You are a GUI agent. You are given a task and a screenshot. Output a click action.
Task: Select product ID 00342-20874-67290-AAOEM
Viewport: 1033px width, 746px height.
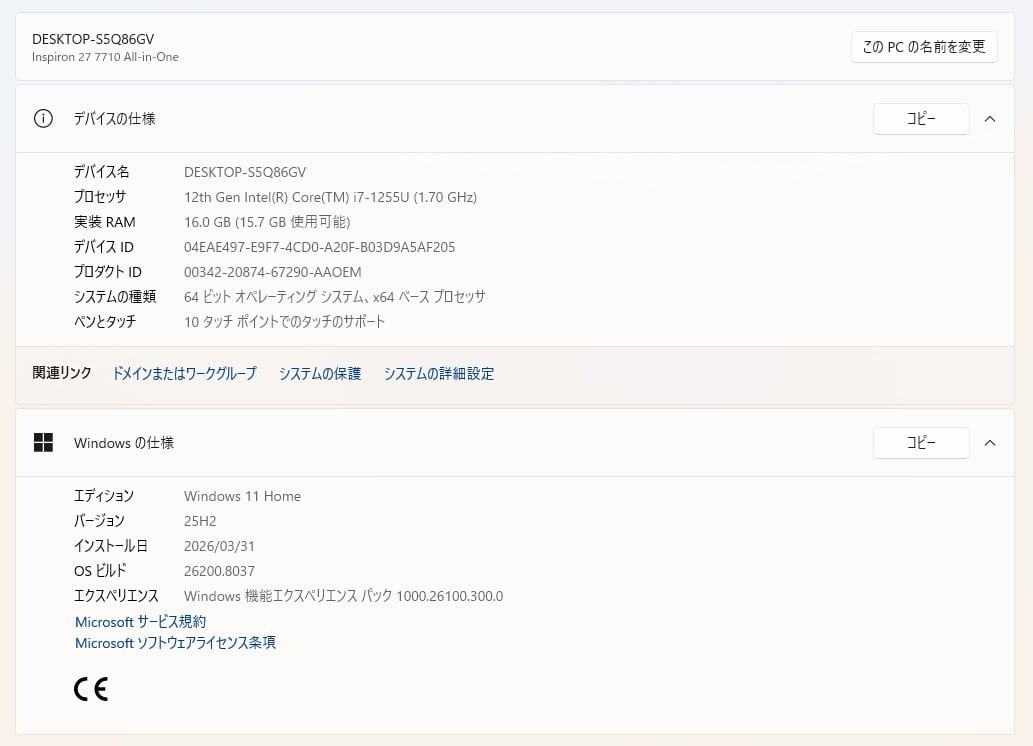pos(273,272)
